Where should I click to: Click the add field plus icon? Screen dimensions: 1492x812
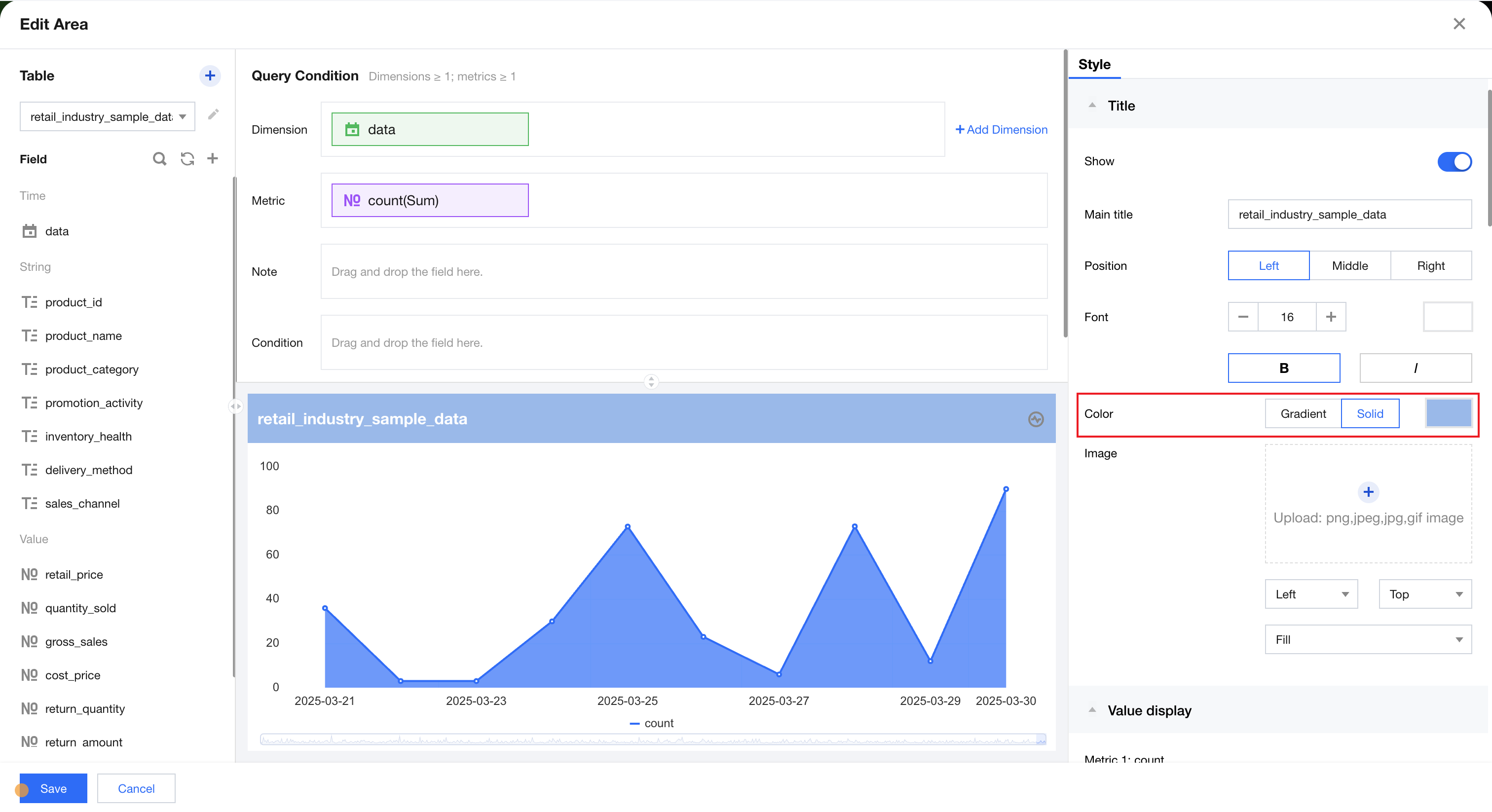point(213,159)
